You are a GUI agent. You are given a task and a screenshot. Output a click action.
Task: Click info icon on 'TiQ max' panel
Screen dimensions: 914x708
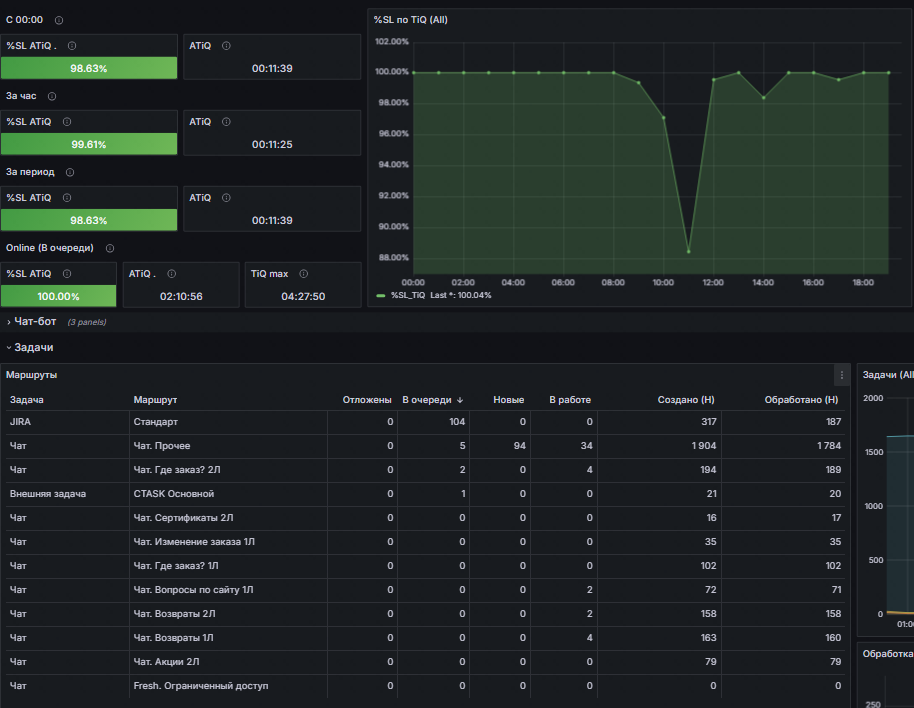304,274
